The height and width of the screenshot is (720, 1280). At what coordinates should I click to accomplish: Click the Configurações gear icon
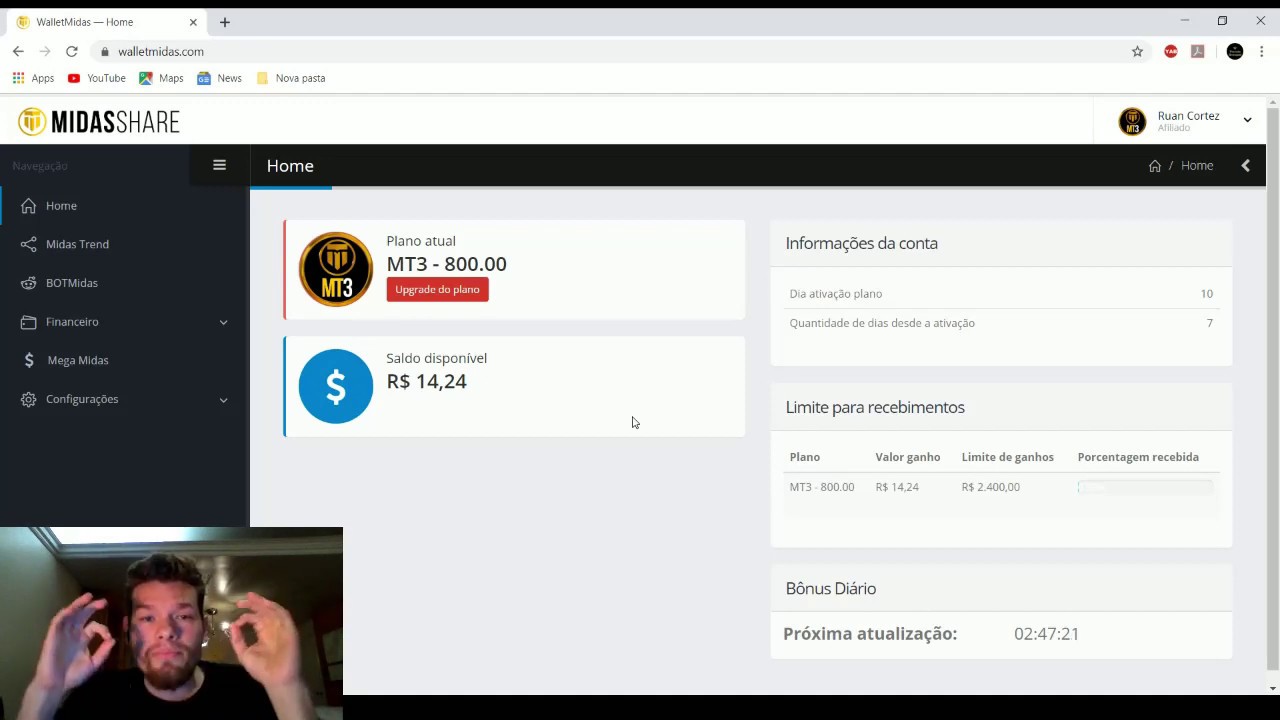pyautogui.click(x=28, y=399)
